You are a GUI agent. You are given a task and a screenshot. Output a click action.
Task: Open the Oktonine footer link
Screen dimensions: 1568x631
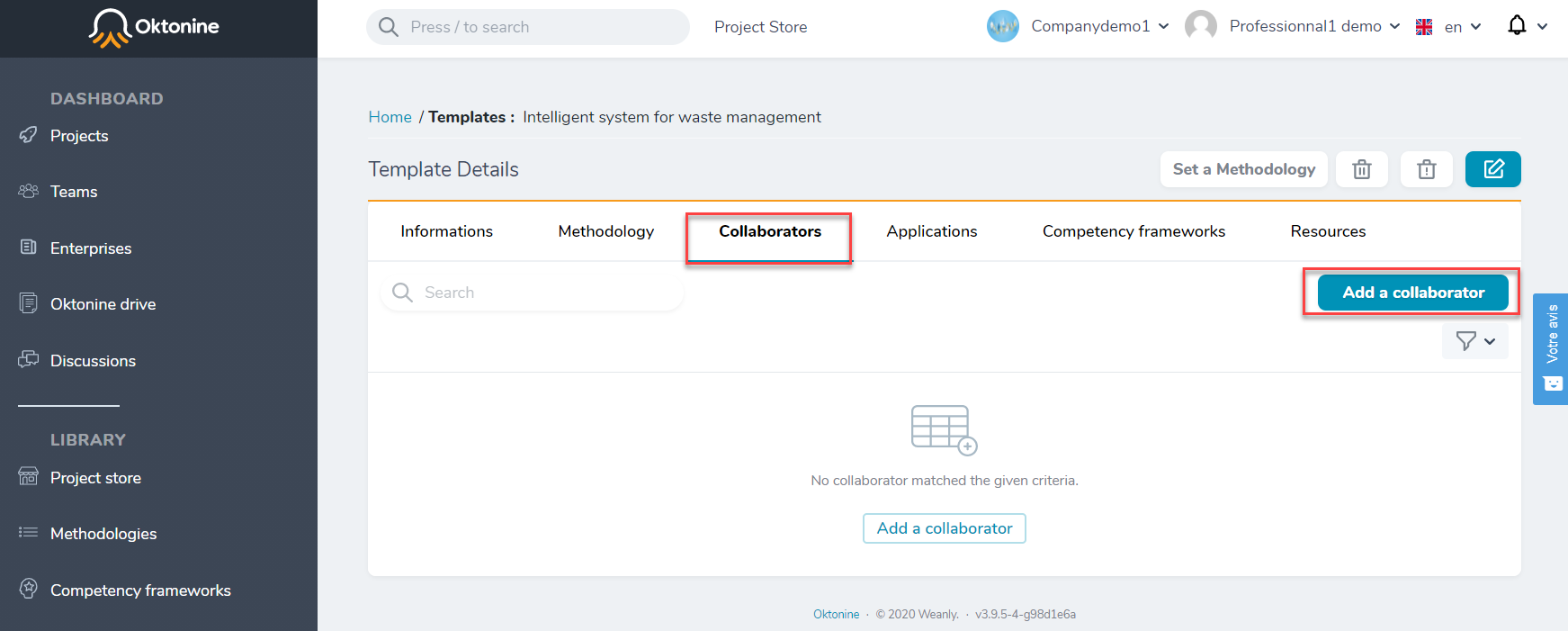click(837, 615)
